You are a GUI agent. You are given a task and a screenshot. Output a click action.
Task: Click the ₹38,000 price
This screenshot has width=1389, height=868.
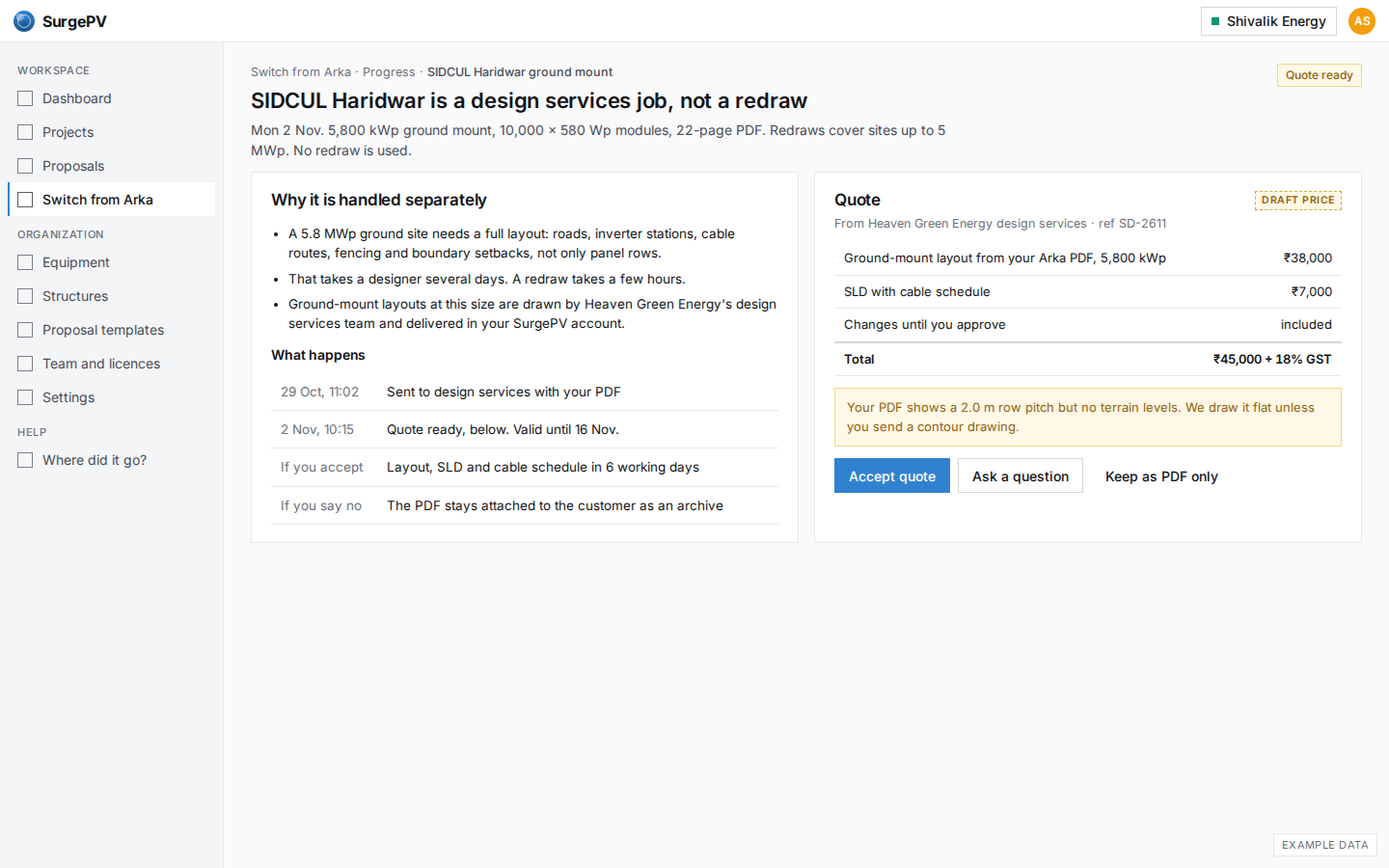click(x=1307, y=258)
